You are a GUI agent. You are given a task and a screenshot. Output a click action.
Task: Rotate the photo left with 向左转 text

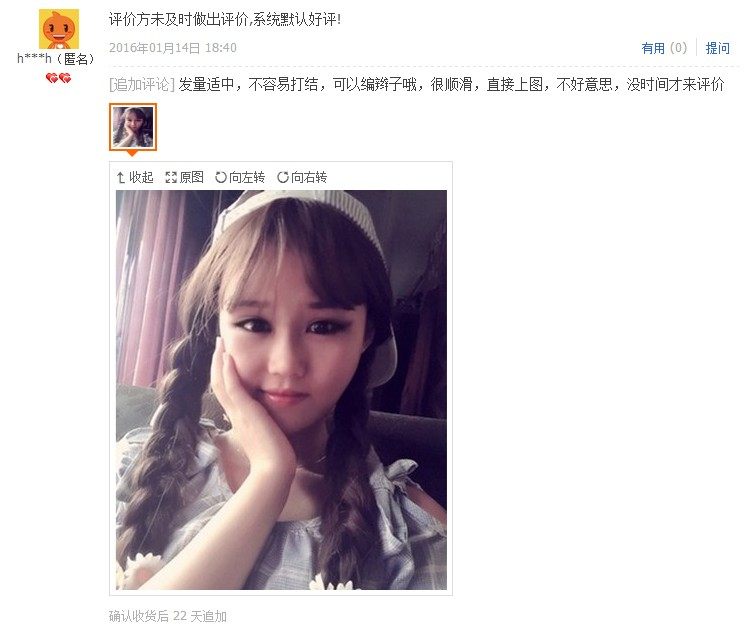(x=247, y=178)
